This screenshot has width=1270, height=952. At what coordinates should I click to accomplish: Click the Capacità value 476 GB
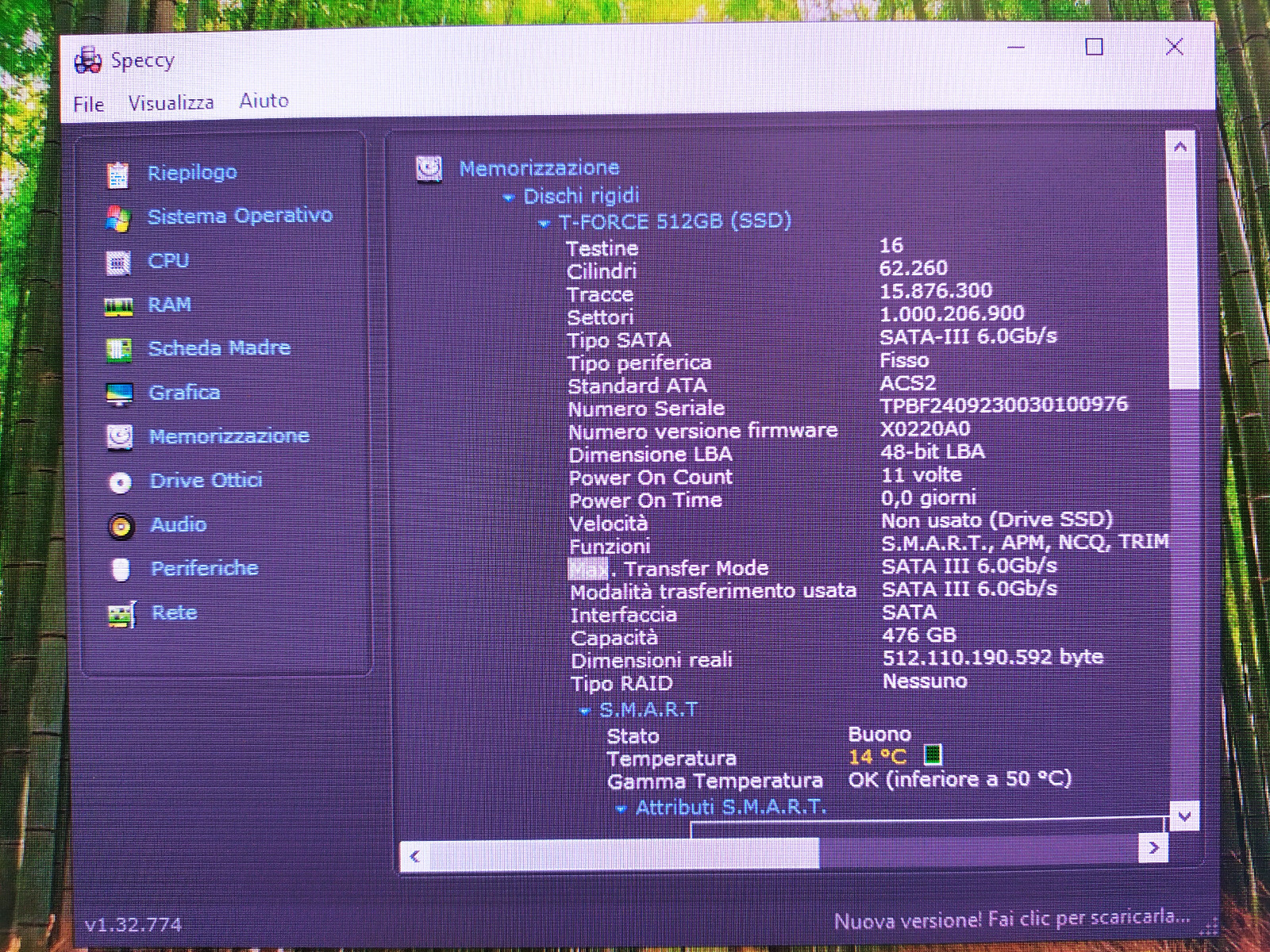coord(919,635)
